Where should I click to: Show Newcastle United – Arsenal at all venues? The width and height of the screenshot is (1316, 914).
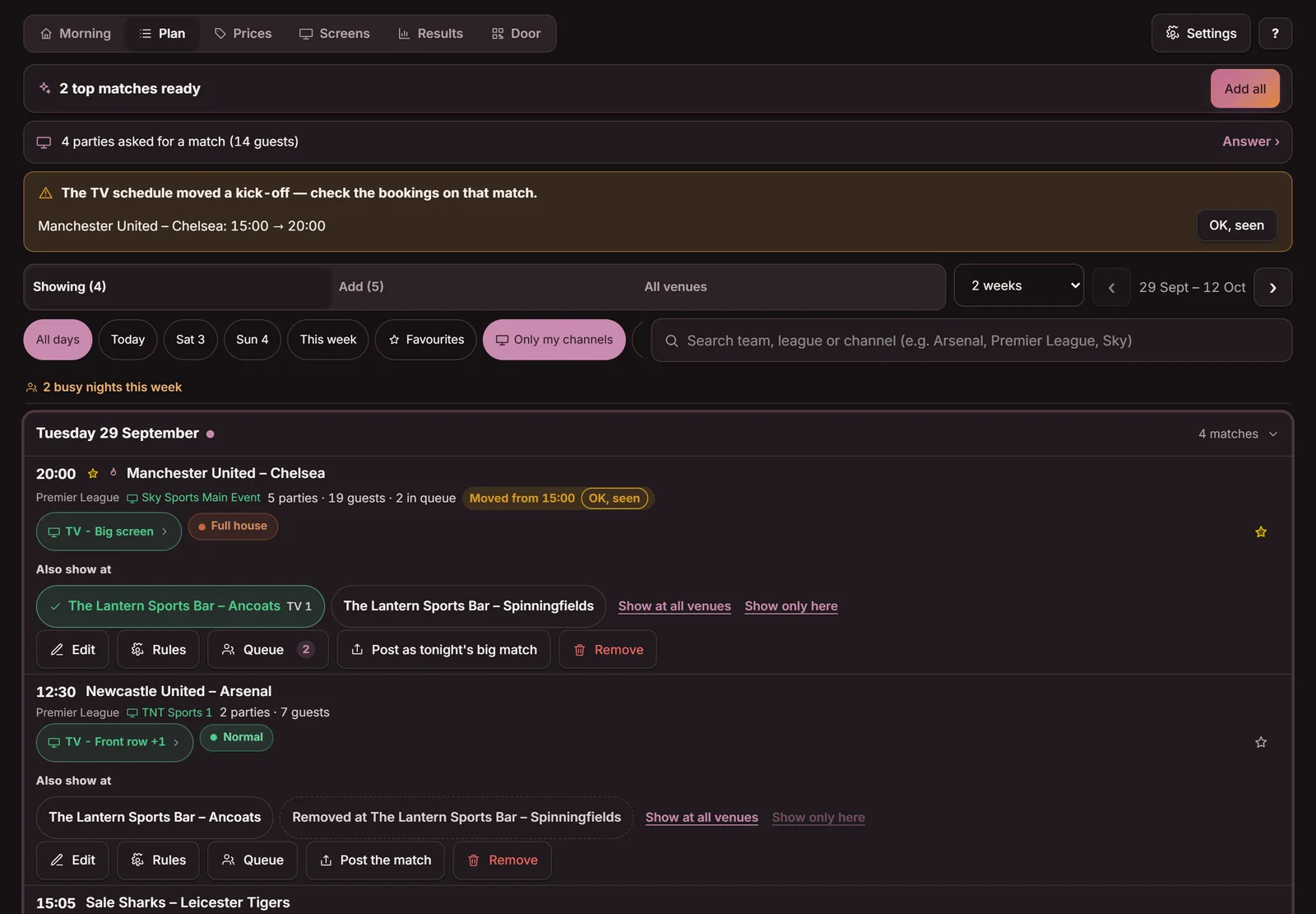702,818
